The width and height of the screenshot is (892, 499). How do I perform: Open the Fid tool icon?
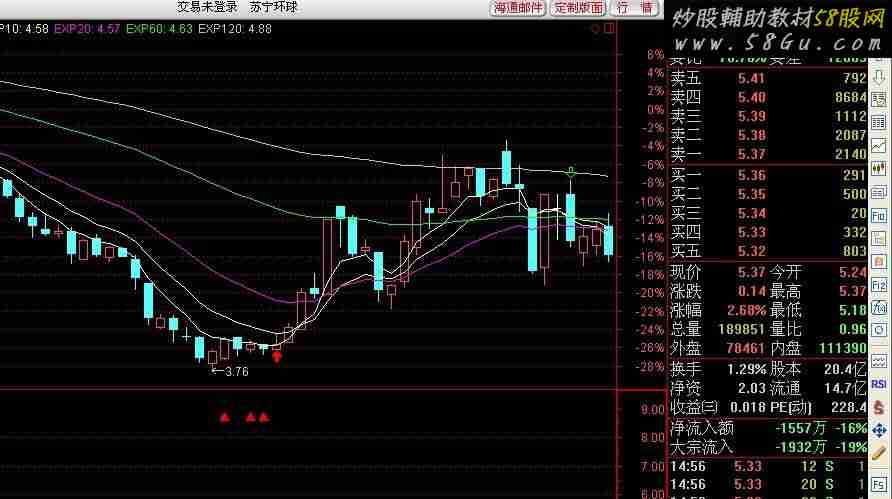coord(879,216)
